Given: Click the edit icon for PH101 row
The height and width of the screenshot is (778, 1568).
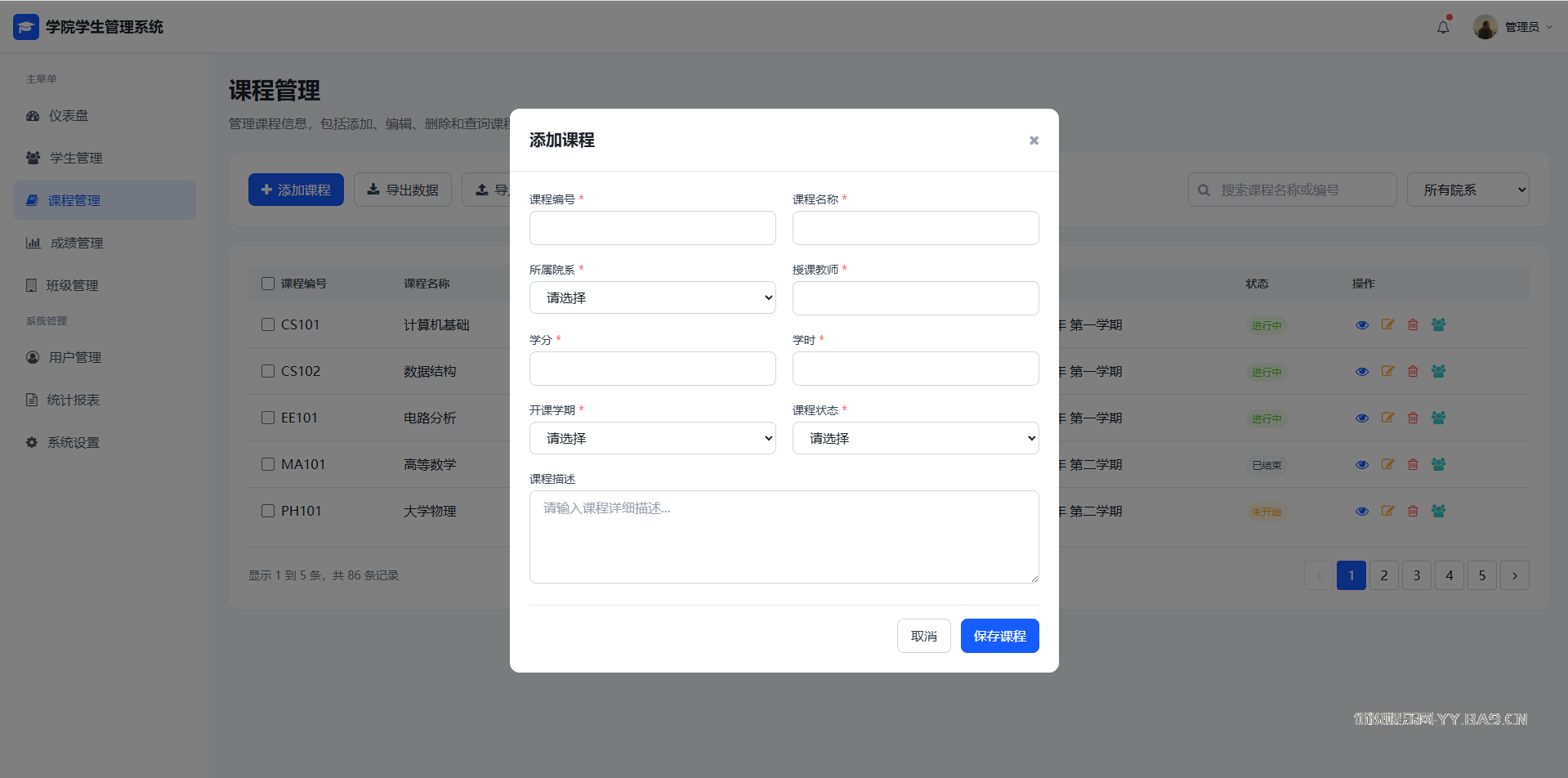Looking at the screenshot, I should click(1387, 511).
